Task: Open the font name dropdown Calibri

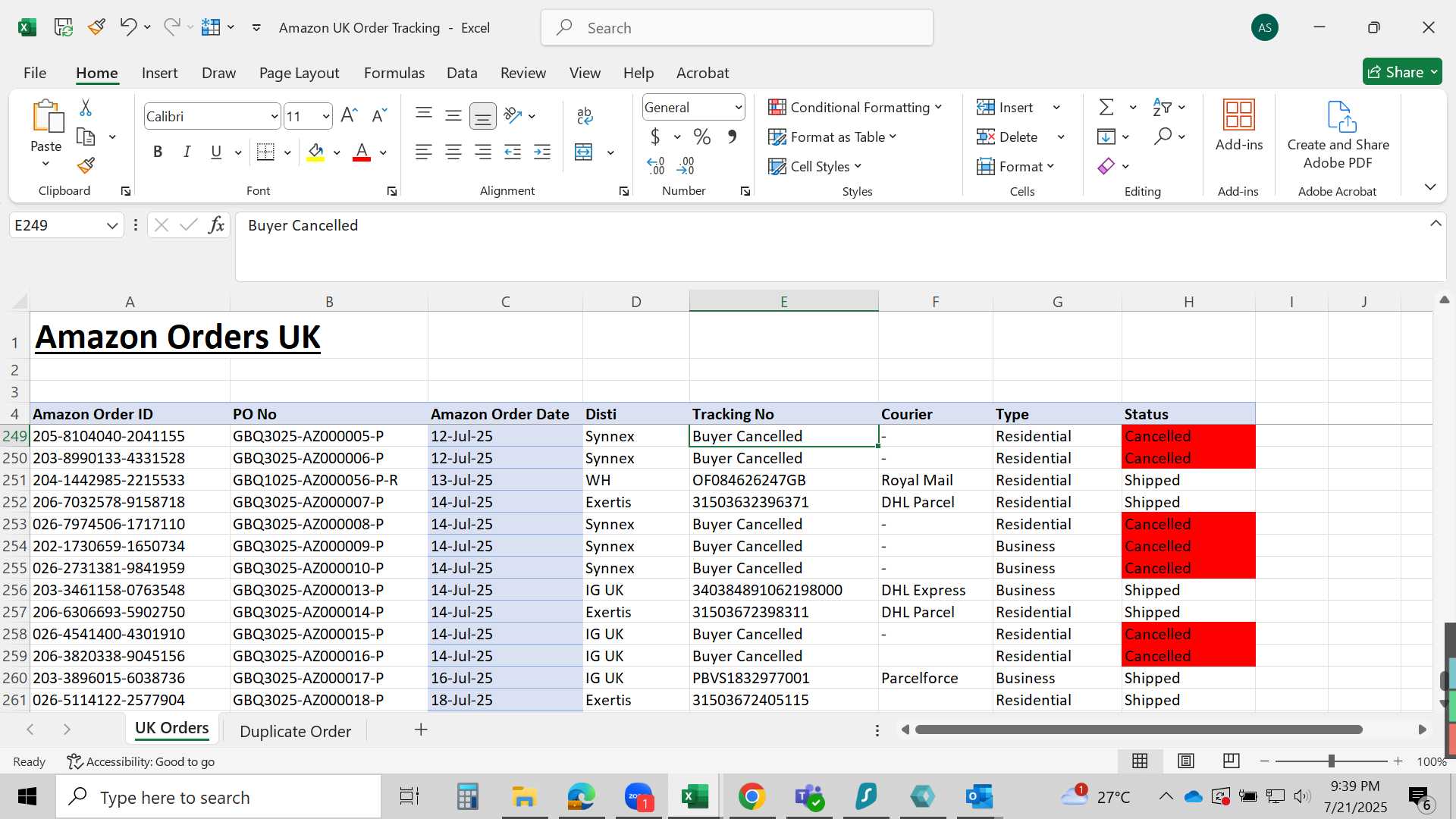Action: tap(274, 117)
